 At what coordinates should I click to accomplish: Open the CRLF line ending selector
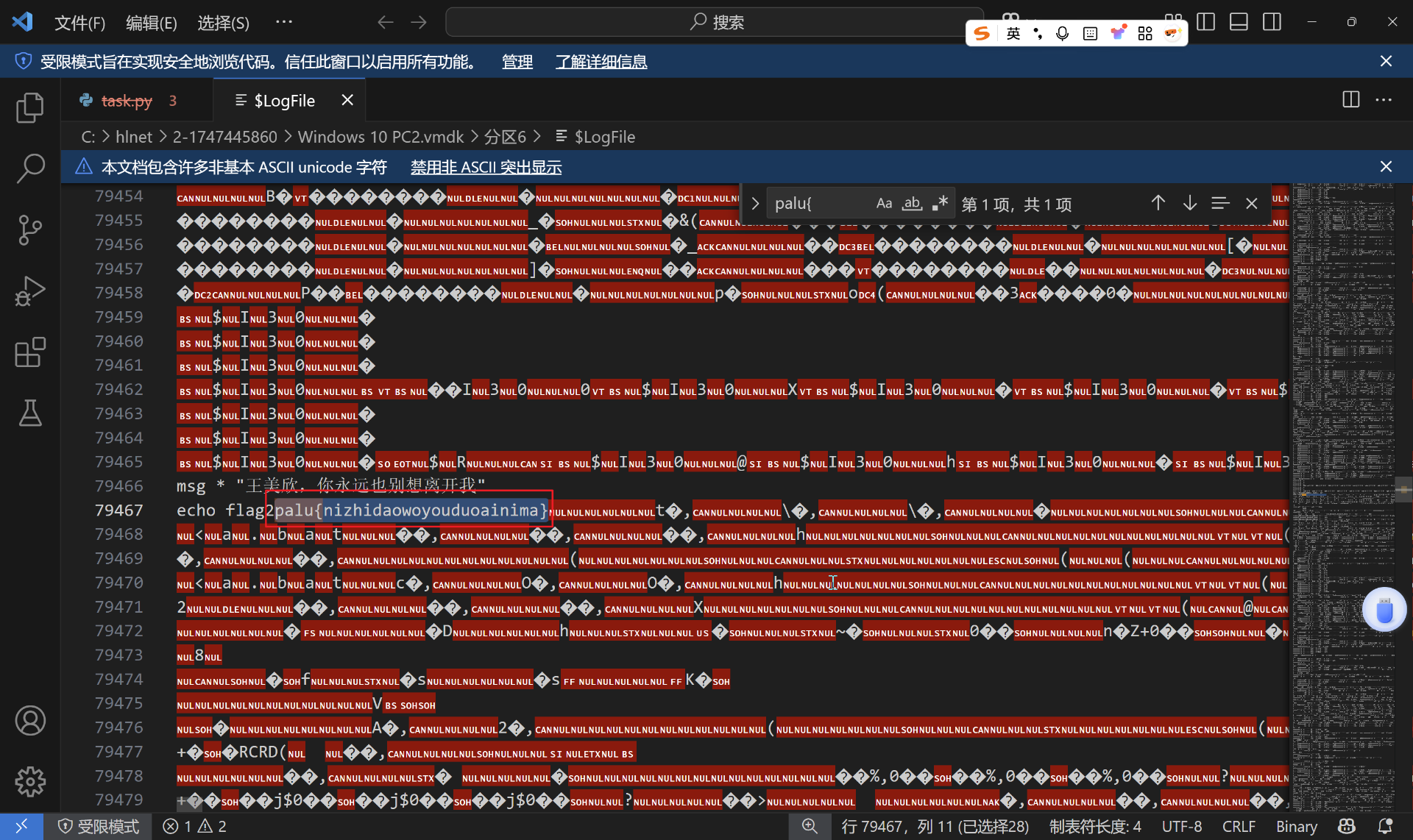click(x=1239, y=827)
